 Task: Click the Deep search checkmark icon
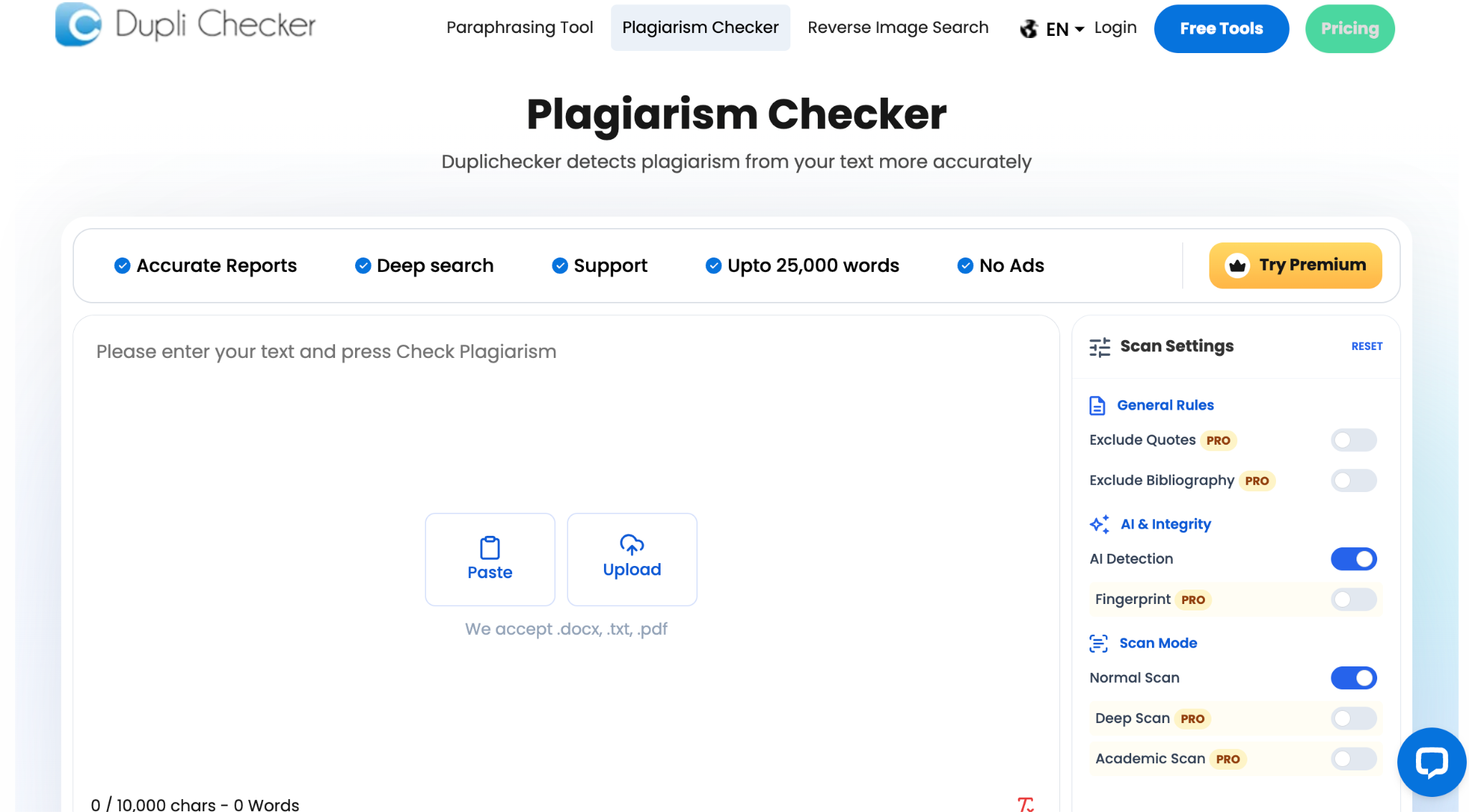tap(363, 265)
